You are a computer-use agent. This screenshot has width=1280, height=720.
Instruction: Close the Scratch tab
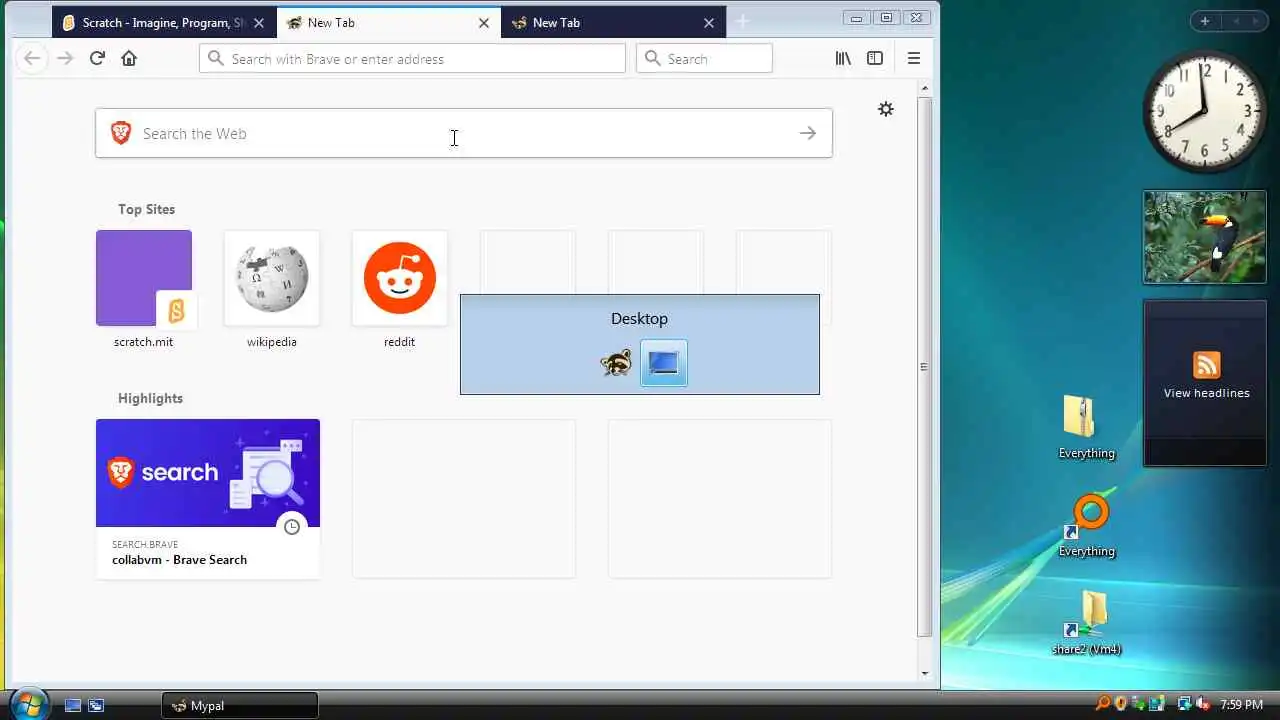click(x=259, y=22)
